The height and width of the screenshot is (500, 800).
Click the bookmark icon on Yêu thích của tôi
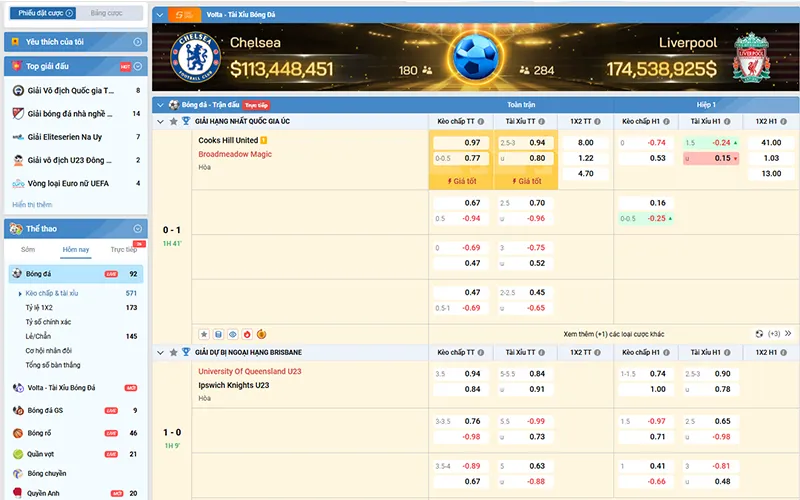pyautogui.click(x=15, y=42)
